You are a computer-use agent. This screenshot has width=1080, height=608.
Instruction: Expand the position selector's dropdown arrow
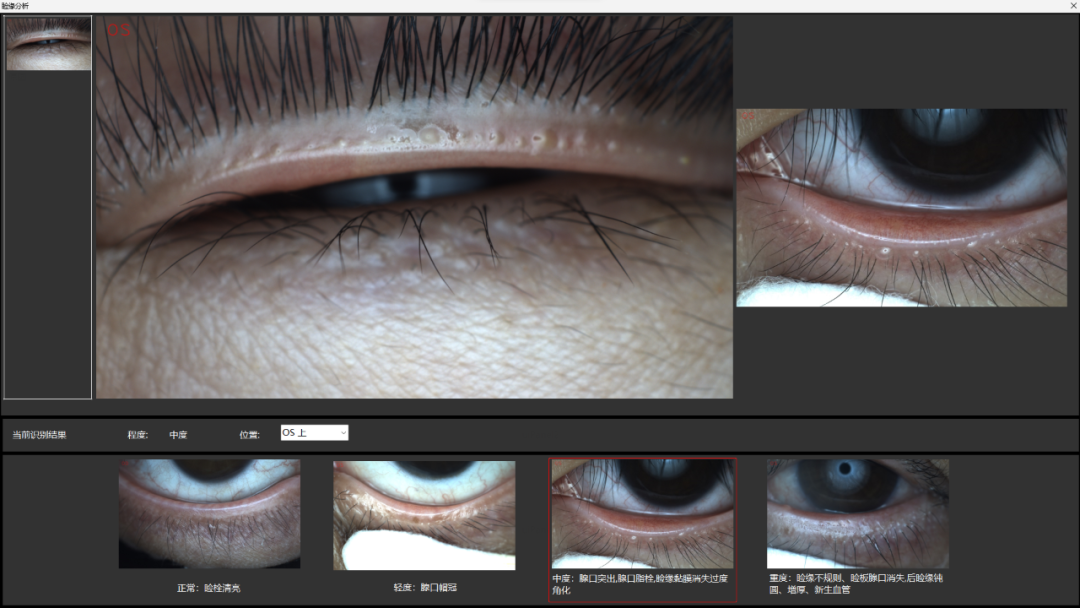pyautogui.click(x=344, y=432)
